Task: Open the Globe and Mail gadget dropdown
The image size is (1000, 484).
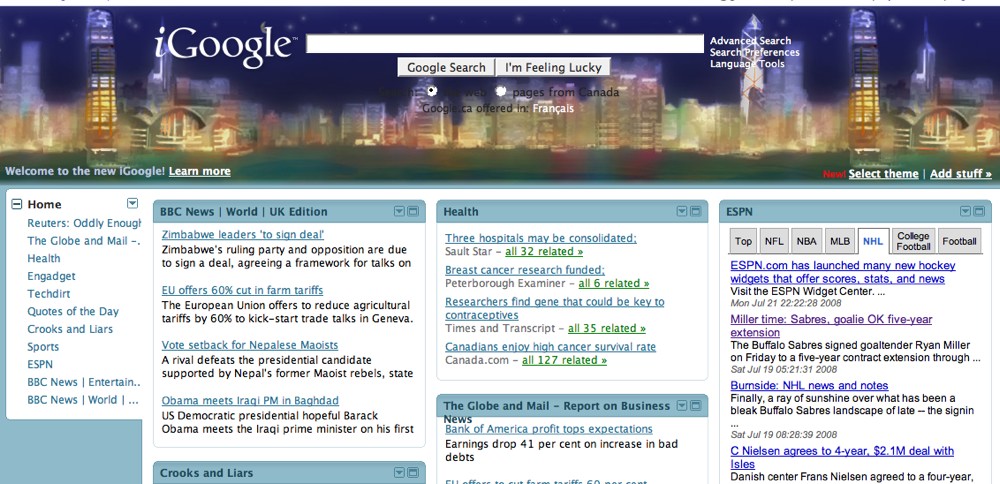Action: [x=682, y=406]
